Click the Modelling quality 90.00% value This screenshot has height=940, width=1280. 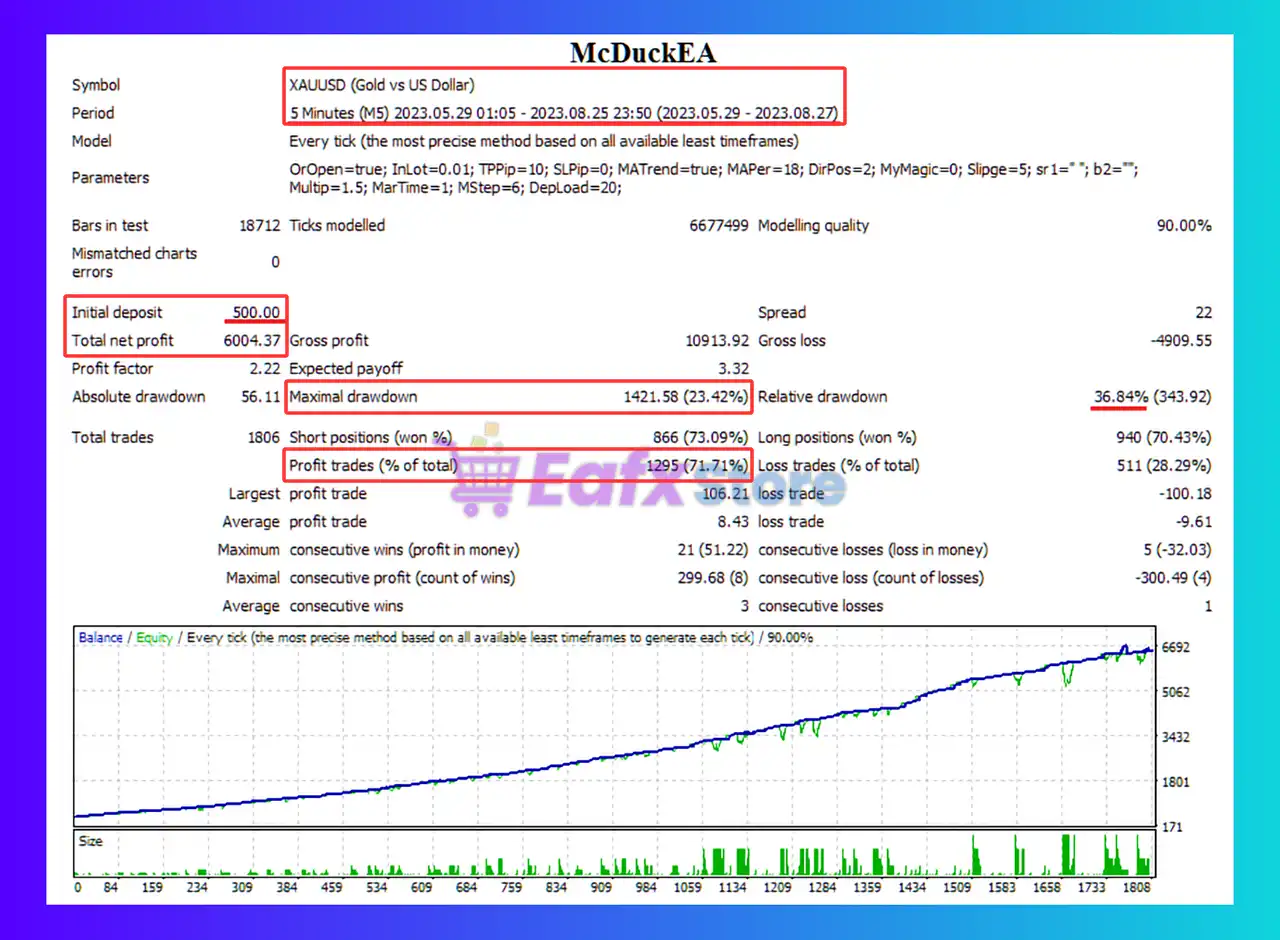tap(1184, 225)
